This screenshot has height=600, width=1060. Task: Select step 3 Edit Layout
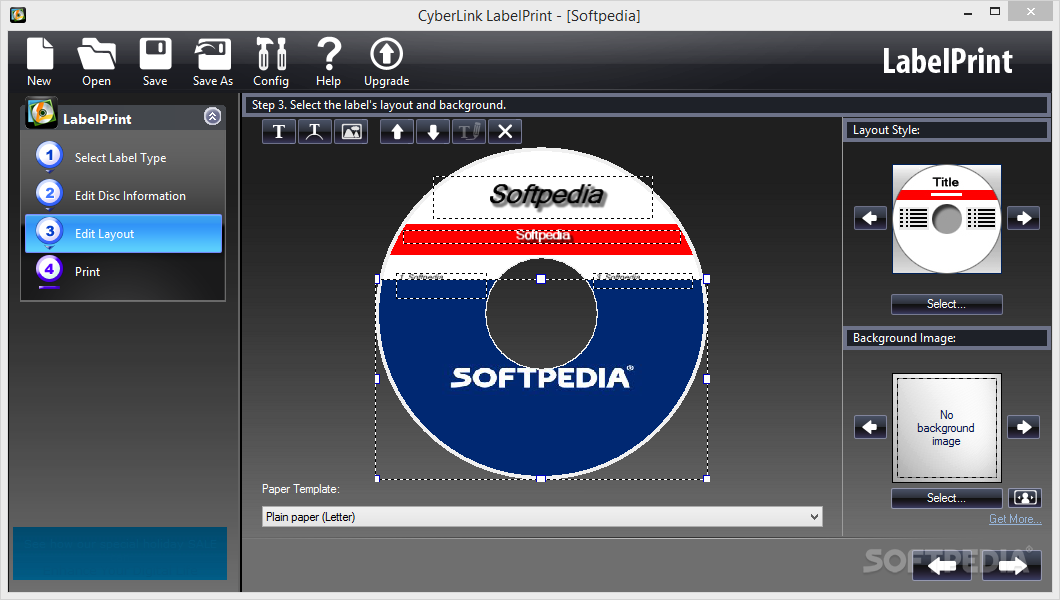[x=123, y=234]
